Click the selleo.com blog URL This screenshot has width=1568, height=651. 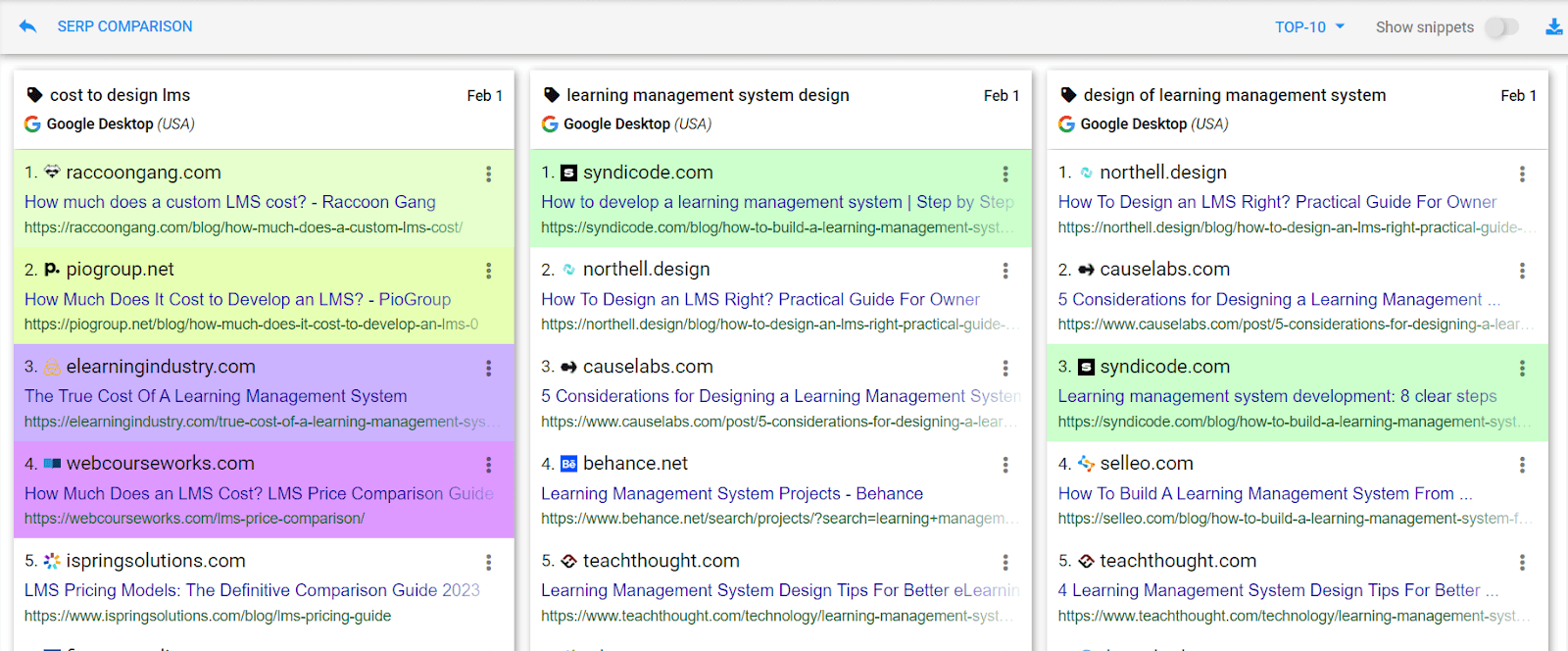pos(1296,519)
